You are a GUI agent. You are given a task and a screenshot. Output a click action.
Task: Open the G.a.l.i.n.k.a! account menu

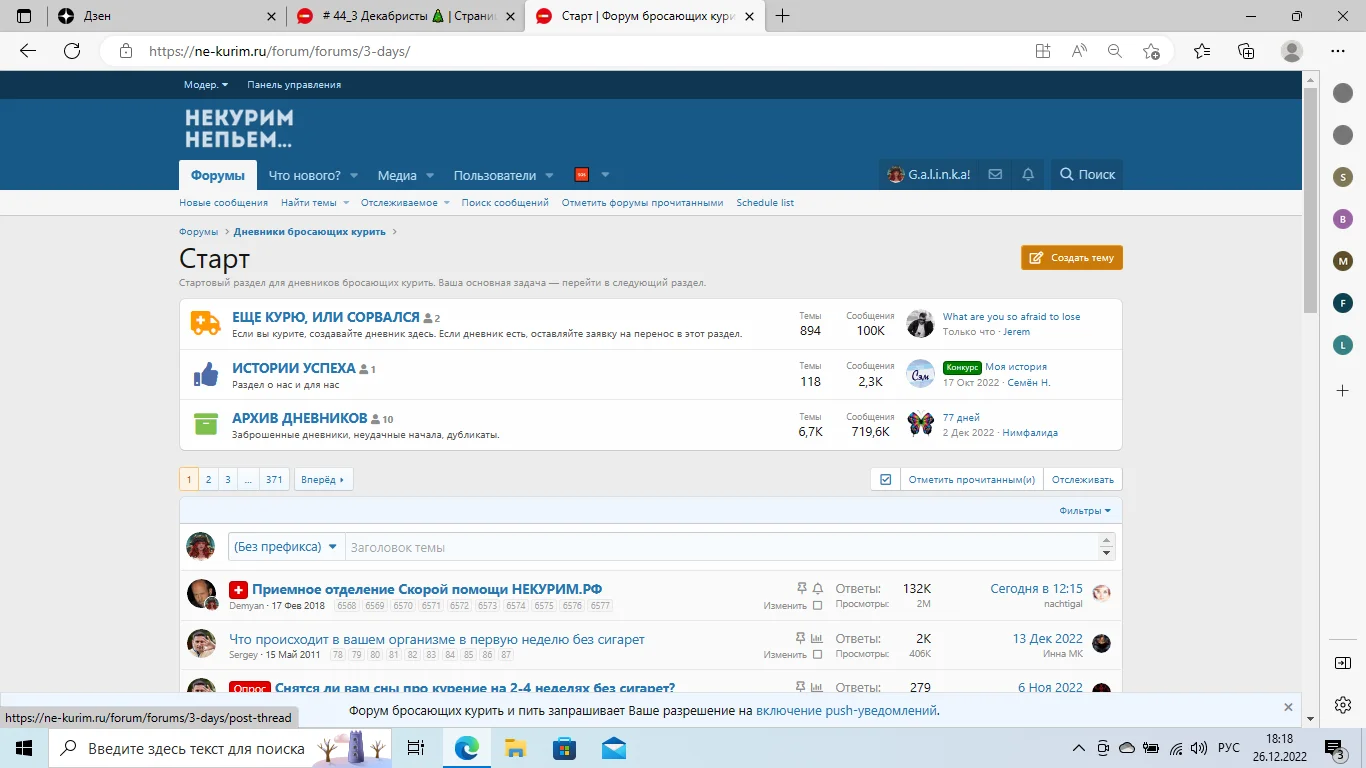pos(929,174)
